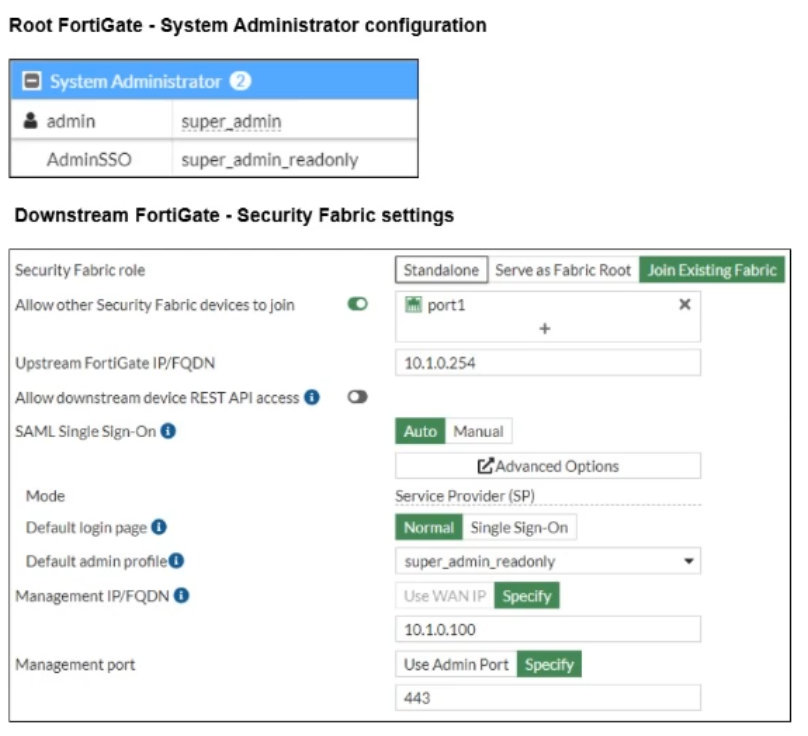Click info icon beside Default admin profile
The height and width of the screenshot is (736, 808).
click(x=177, y=561)
